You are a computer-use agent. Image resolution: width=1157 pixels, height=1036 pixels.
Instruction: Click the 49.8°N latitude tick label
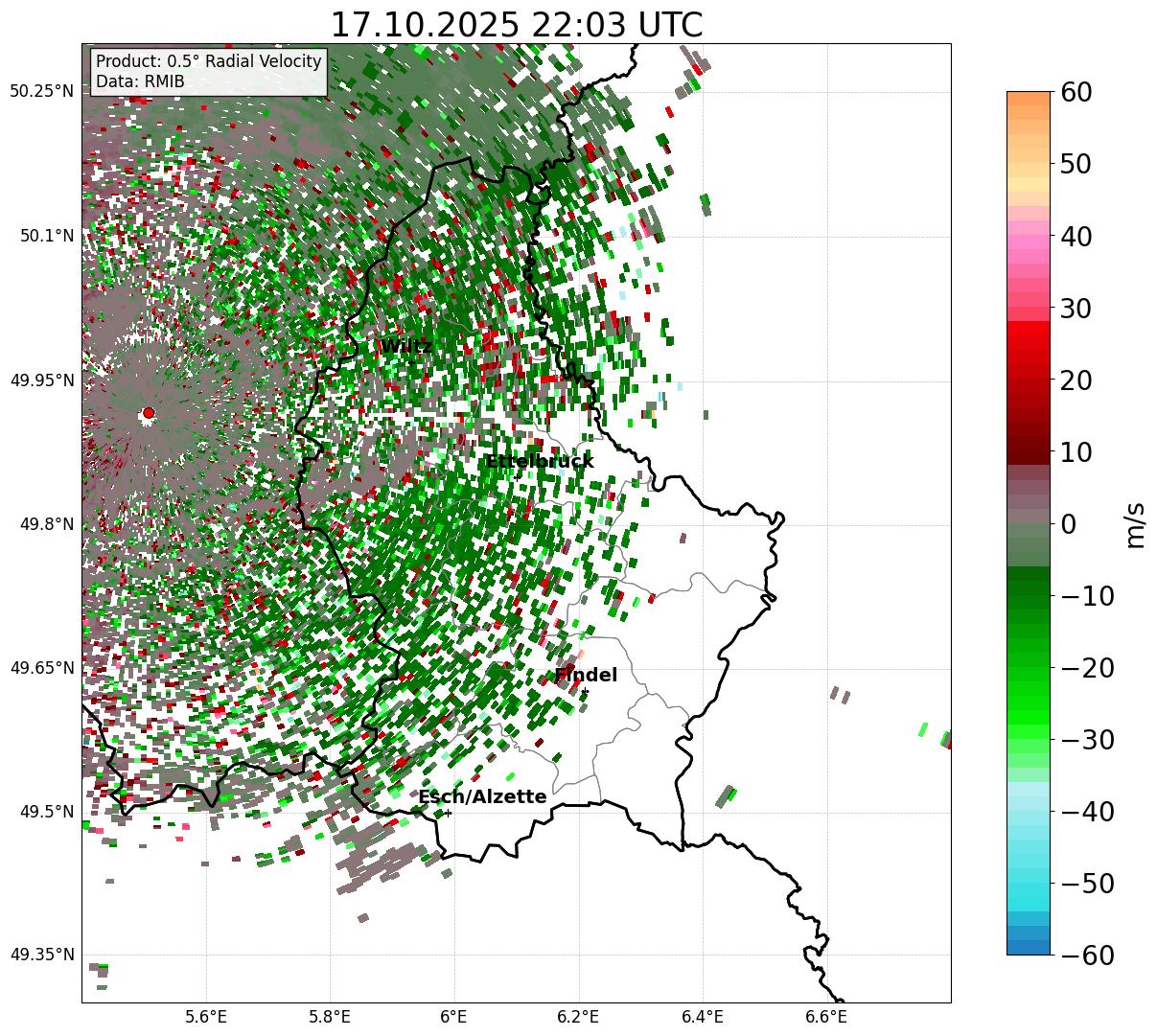[x=46, y=524]
